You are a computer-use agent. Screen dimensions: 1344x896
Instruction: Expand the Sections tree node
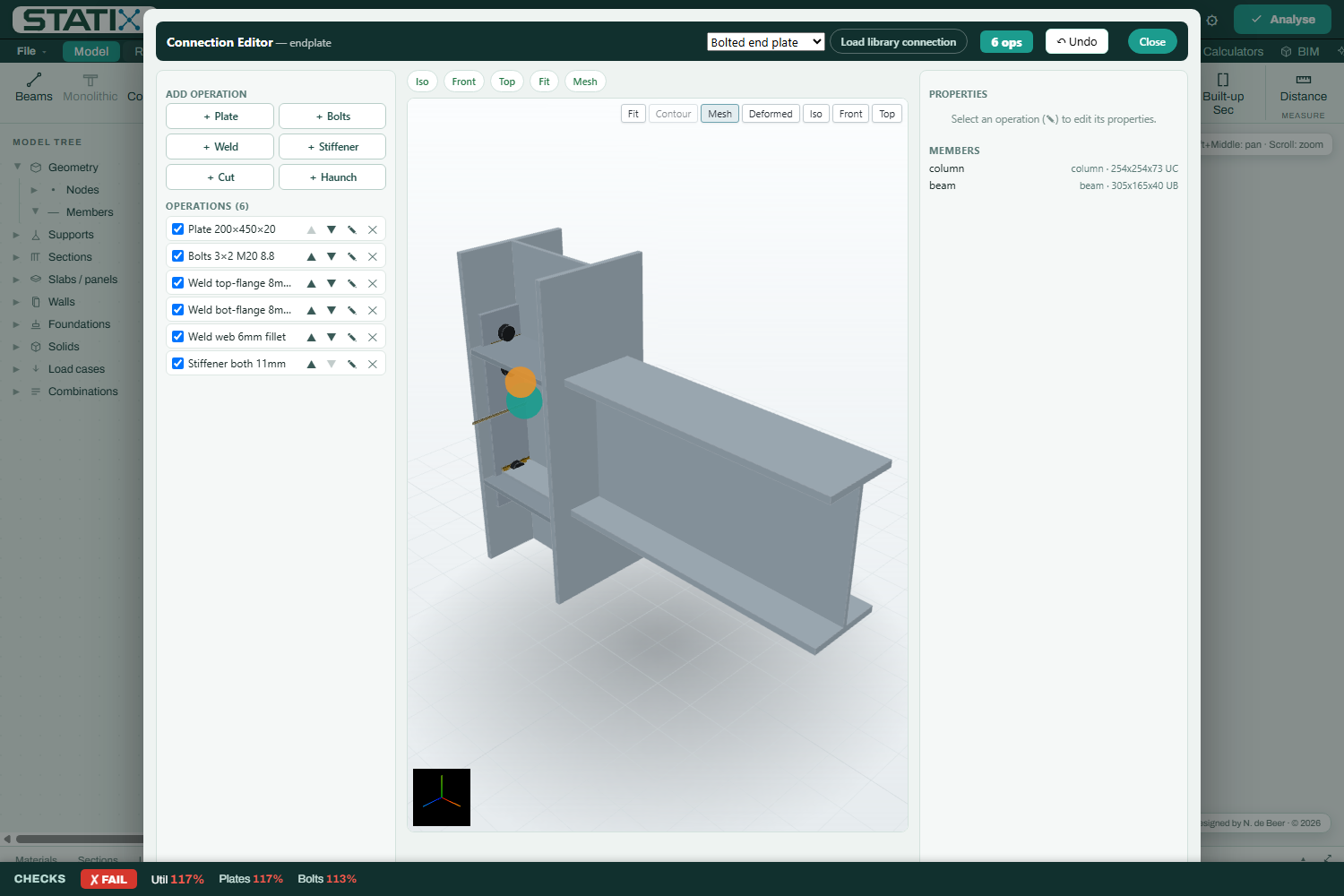(16, 257)
